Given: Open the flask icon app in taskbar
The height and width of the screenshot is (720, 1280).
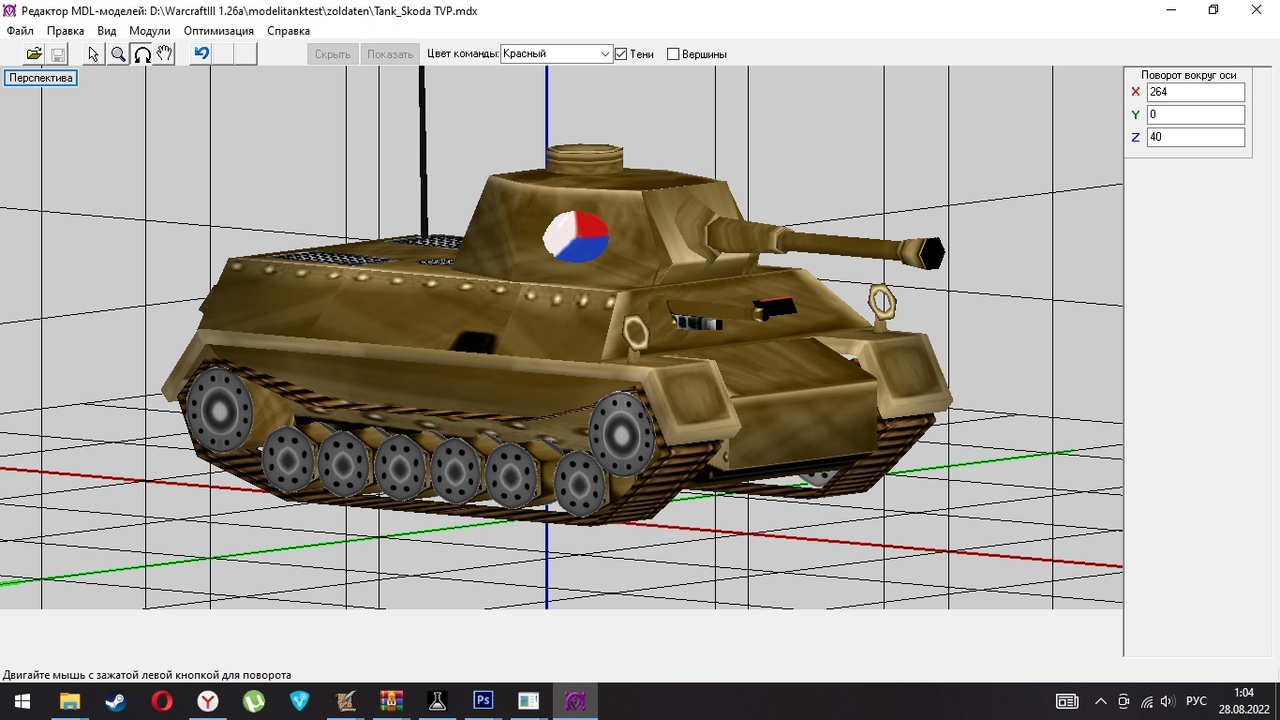Looking at the screenshot, I should (x=437, y=702).
